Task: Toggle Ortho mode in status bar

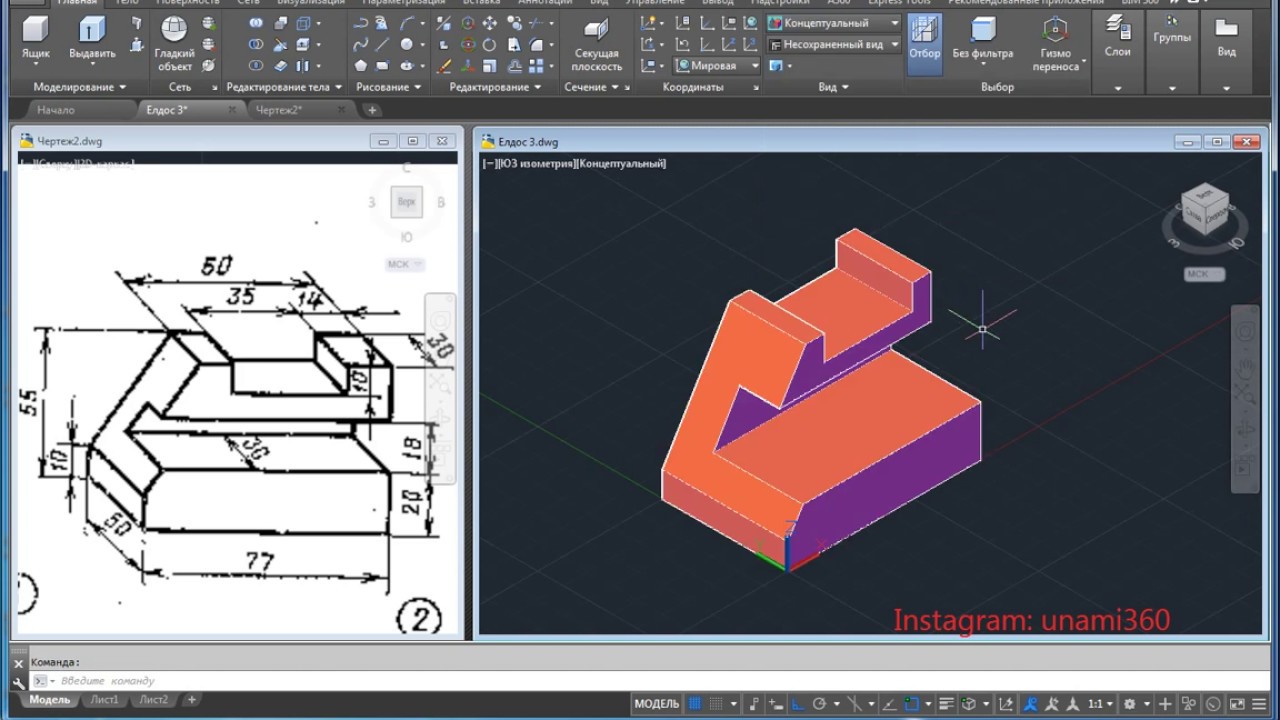Action: click(797, 704)
